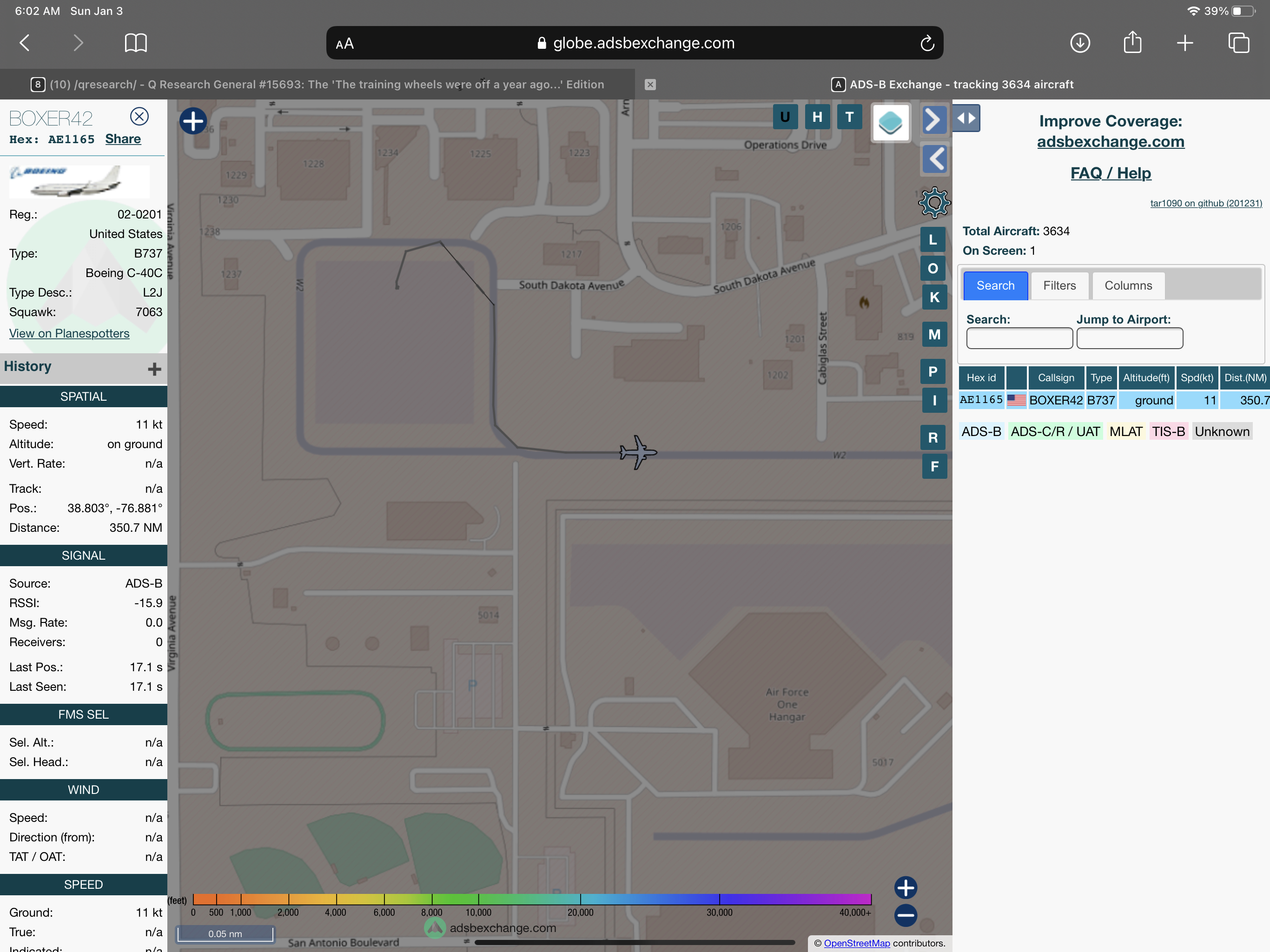Image resolution: width=1270 pixels, height=952 pixels.
Task: Click the F map button
Action: click(934, 466)
